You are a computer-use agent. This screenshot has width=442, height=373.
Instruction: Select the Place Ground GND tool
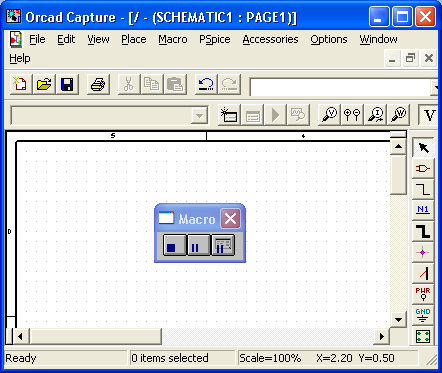coord(423,315)
